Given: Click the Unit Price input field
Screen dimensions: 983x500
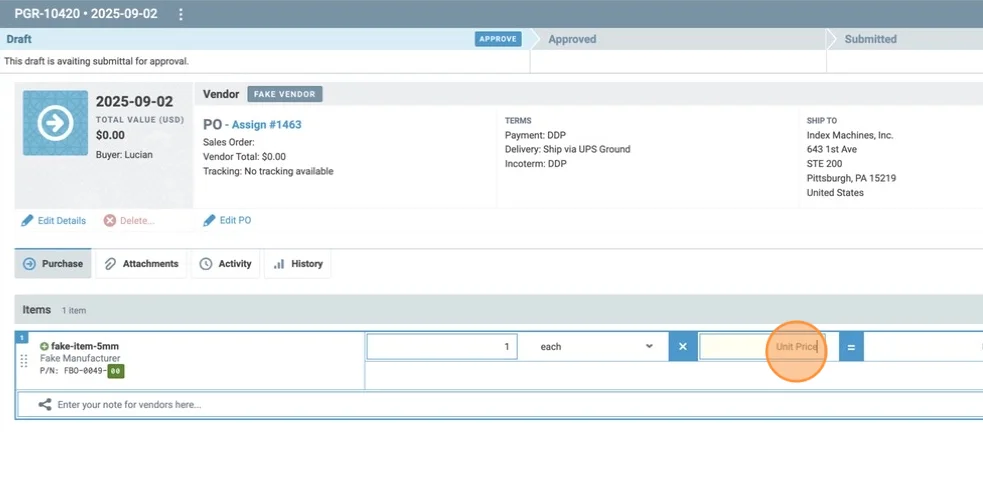Looking at the screenshot, I should [x=761, y=347].
